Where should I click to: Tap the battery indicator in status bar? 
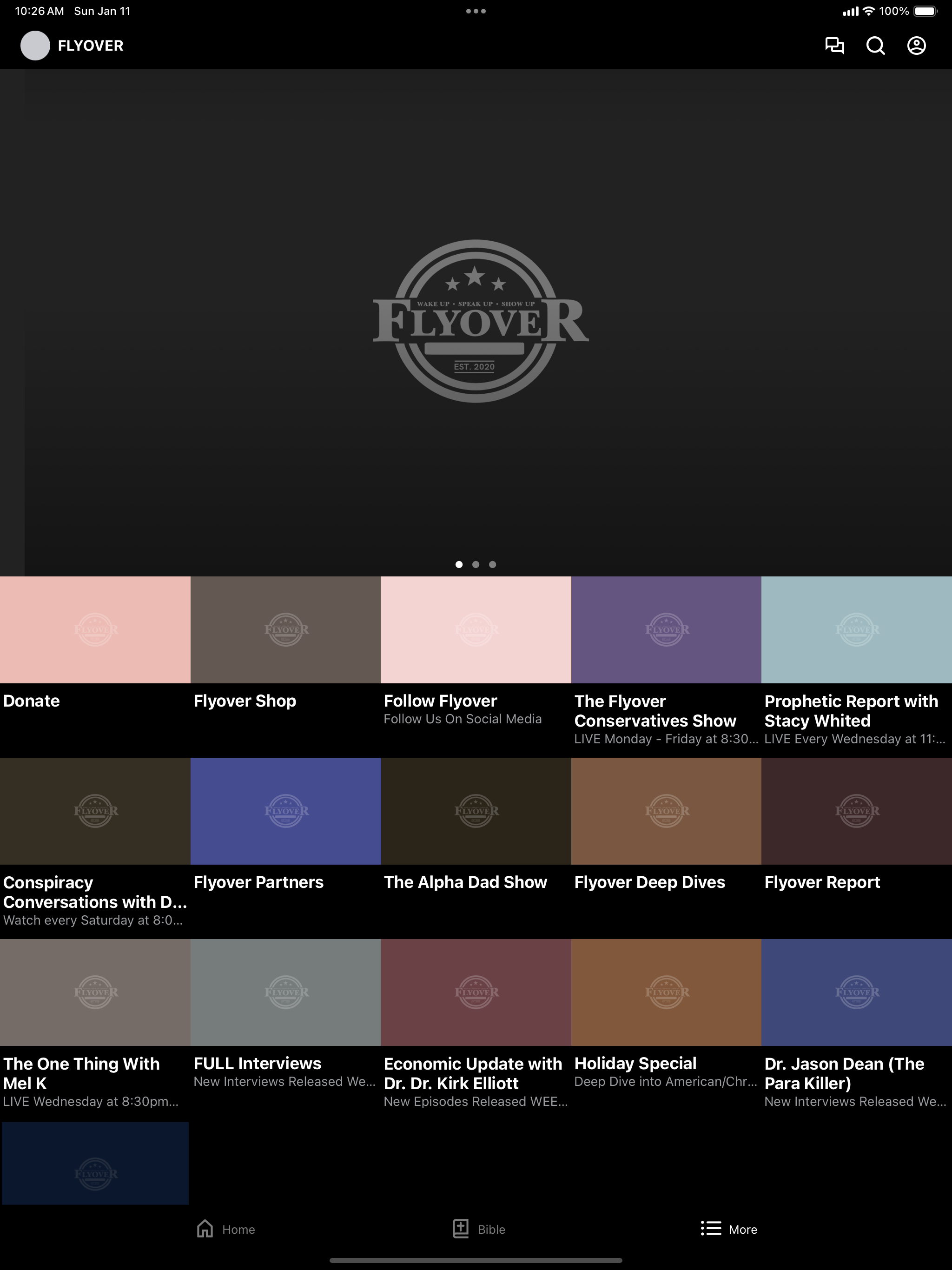[x=926, y=11]
